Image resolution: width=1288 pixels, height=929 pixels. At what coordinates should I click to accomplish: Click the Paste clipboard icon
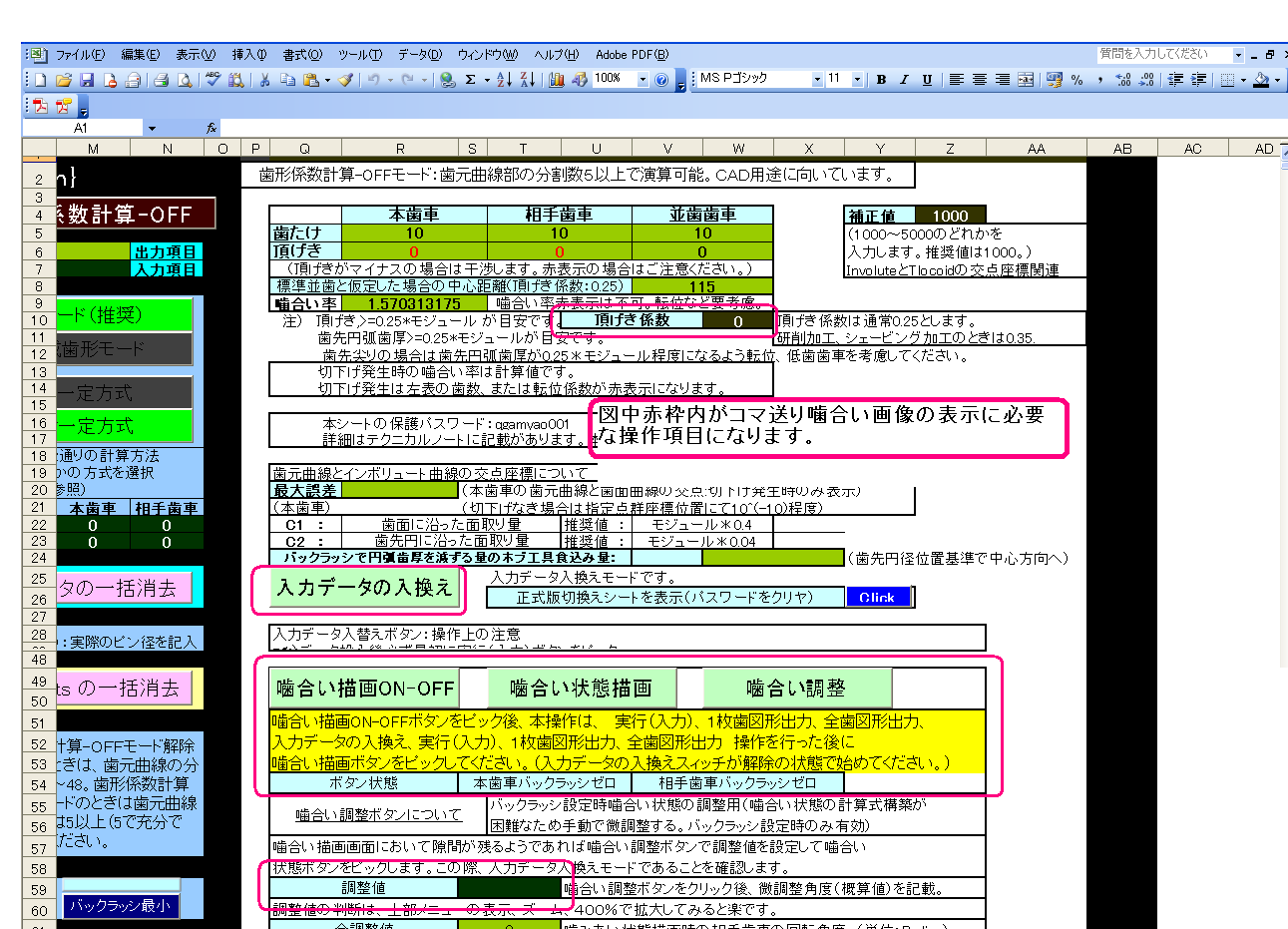pyautogui.click(x=310, y=80)
